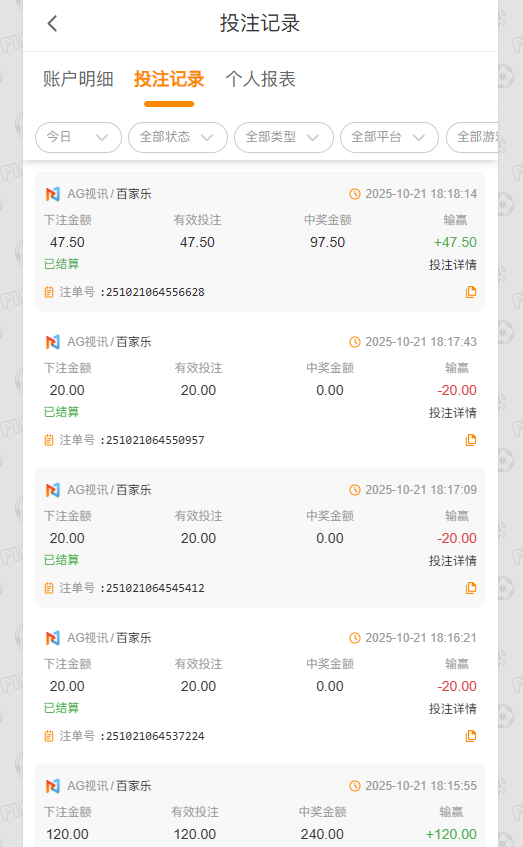Open 投注详情 for the 18:16:21 record
Viewport: 523px width, 847px height.
[453, 709]
